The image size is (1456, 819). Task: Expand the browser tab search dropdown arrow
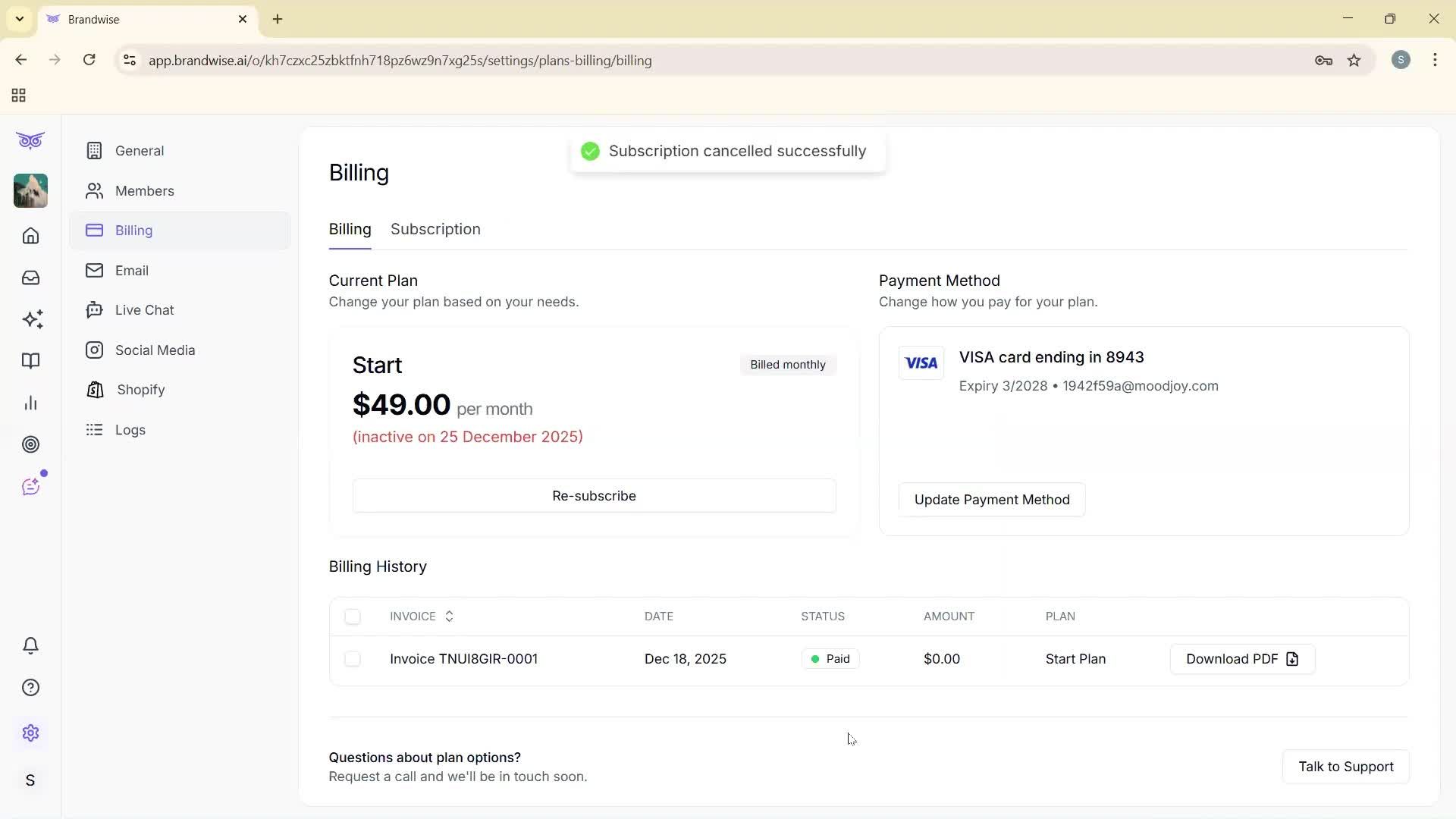tap(20, 19)
